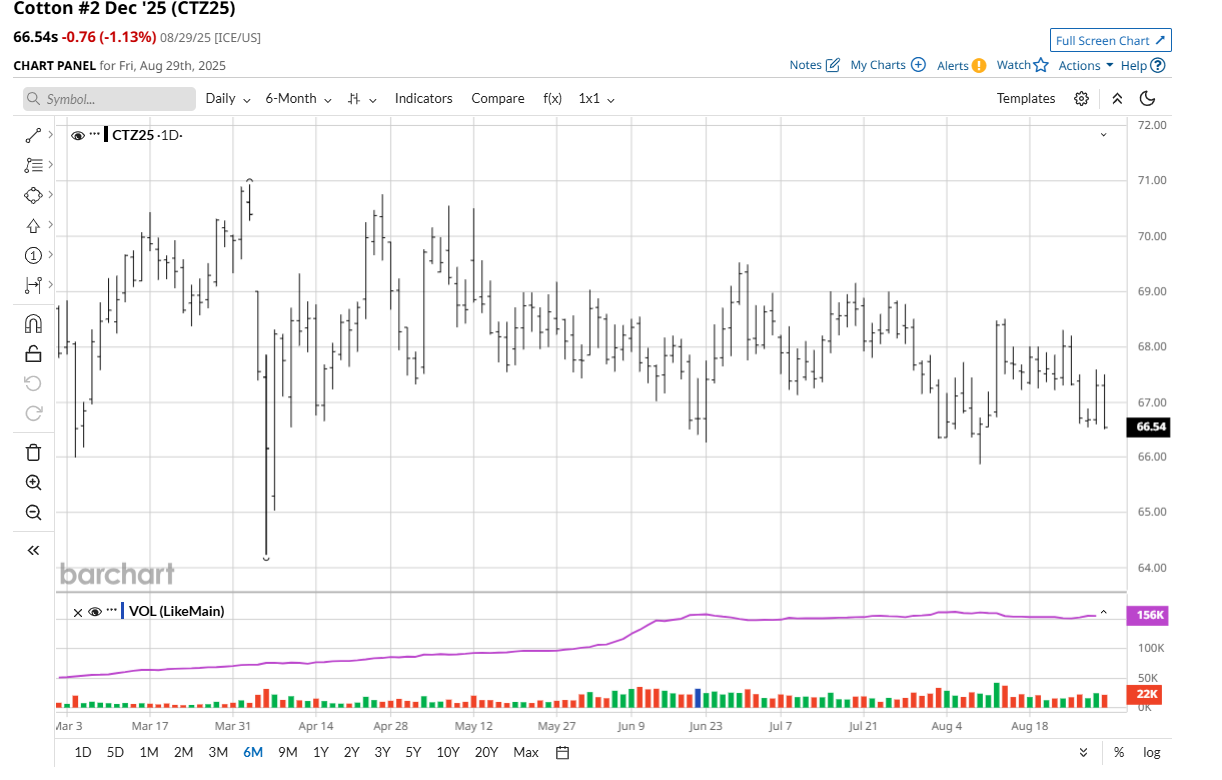The image size is (1222, 780).
Task: Open Notes link
Action: pyautogui.click(x=814, y=65)
